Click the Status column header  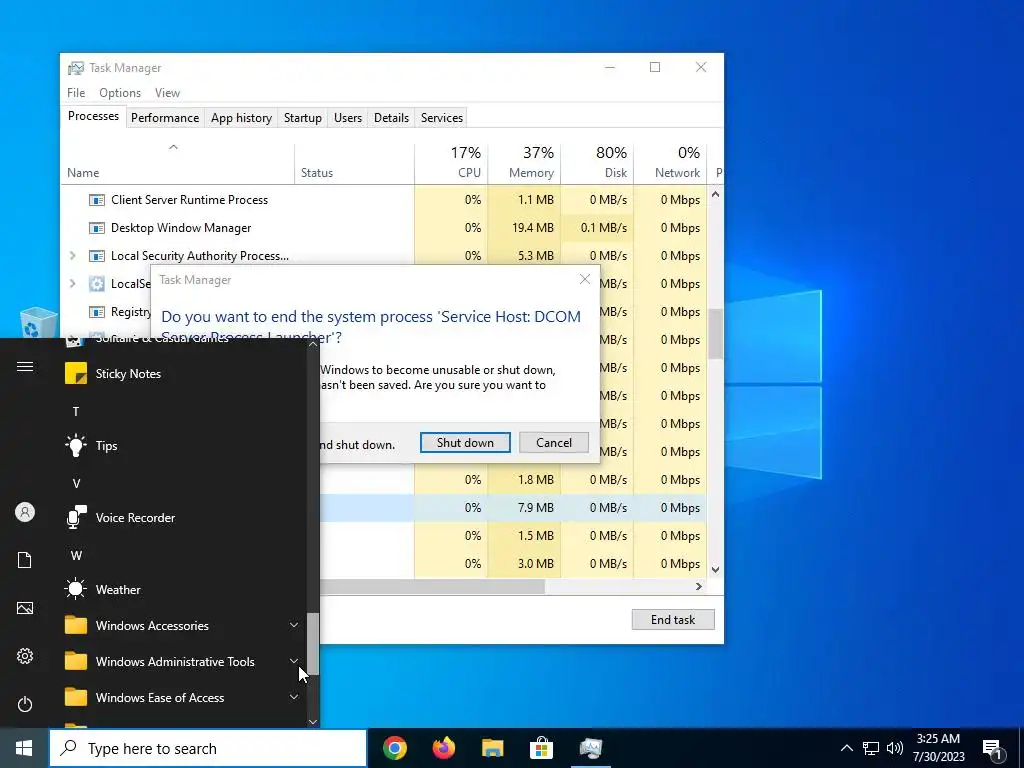pyautogui.click(x=354, y=163)
